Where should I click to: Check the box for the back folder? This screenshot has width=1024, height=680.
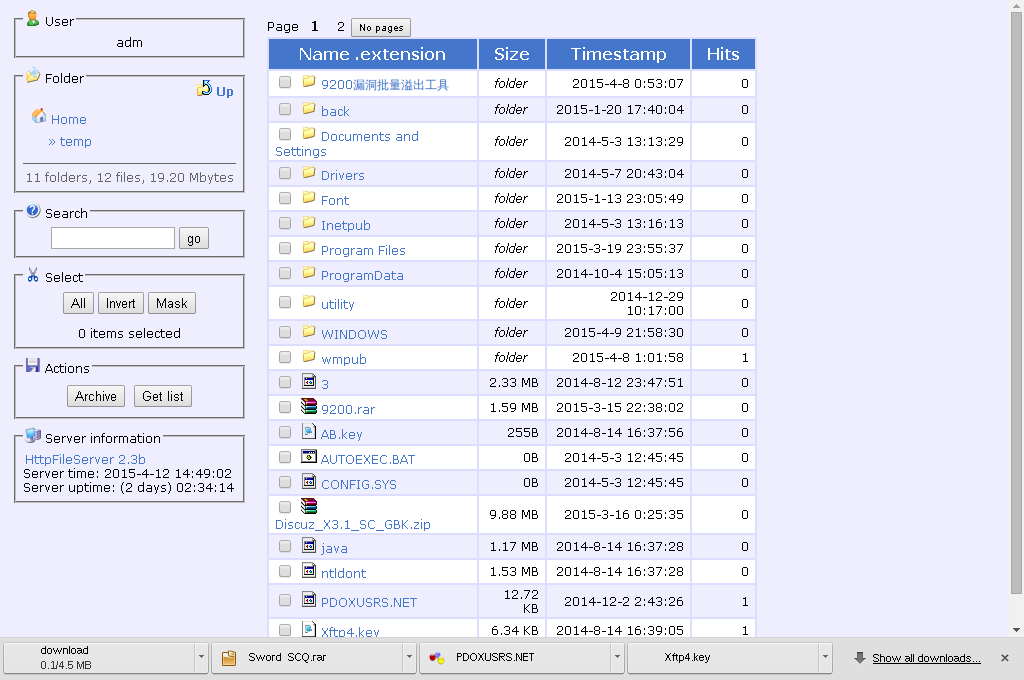(x=285, y=109)
